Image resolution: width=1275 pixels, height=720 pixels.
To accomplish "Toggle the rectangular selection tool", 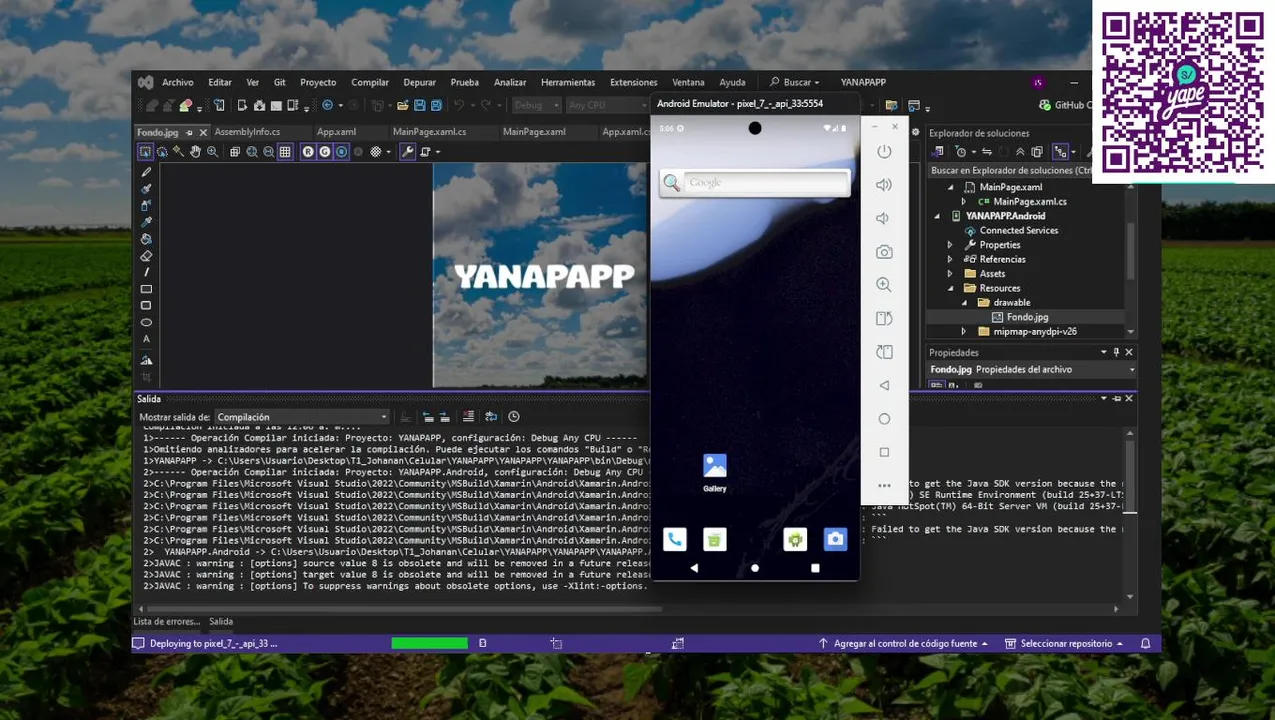I will point(145,152).
